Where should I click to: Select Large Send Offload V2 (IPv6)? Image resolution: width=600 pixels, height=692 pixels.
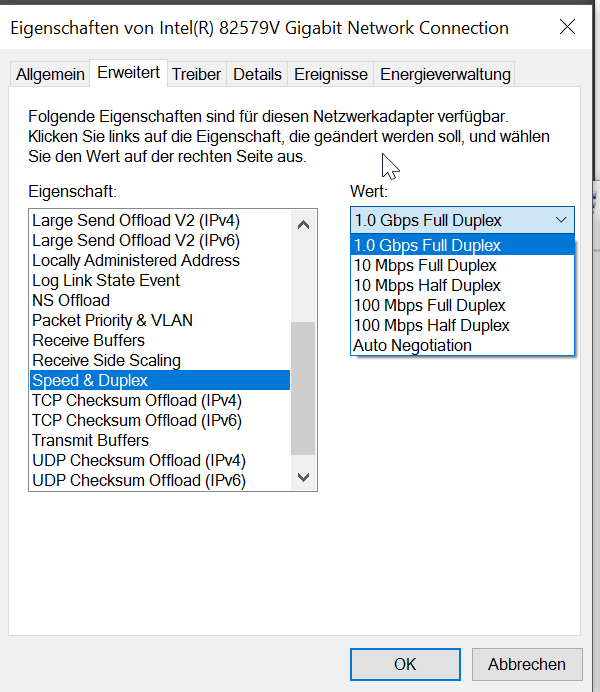click(160, 240)
